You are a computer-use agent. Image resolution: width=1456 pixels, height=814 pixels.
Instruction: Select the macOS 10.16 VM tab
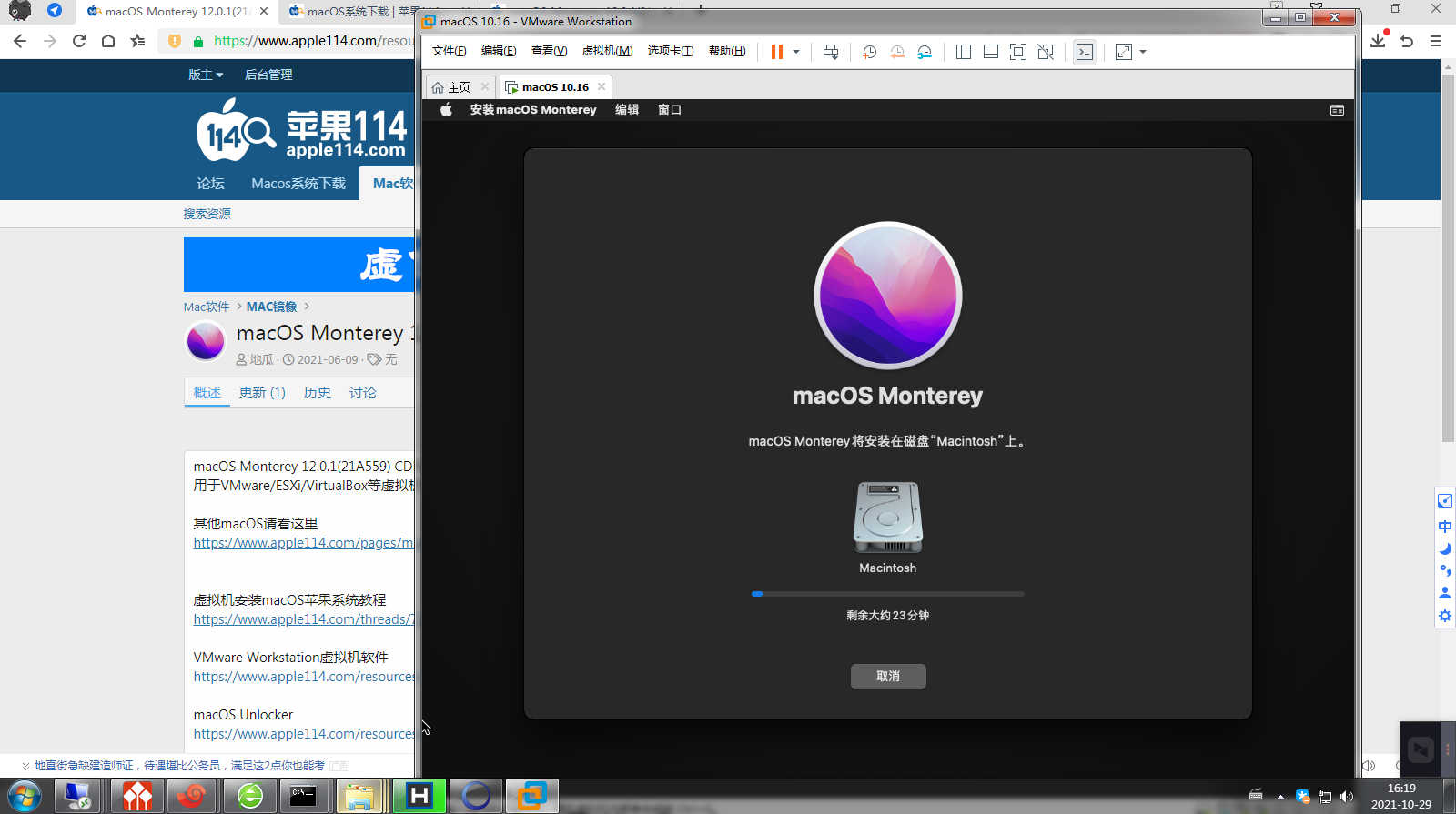coord(555,87)
